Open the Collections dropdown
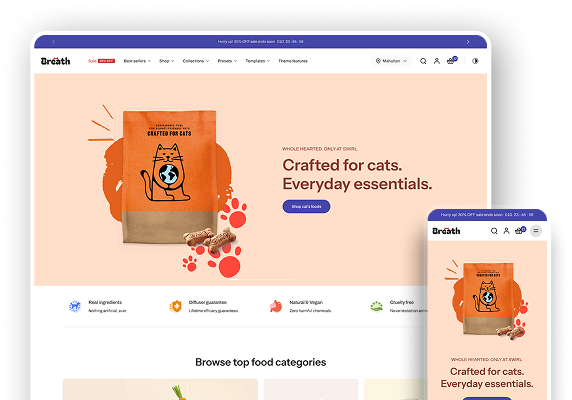 [196, 61]
